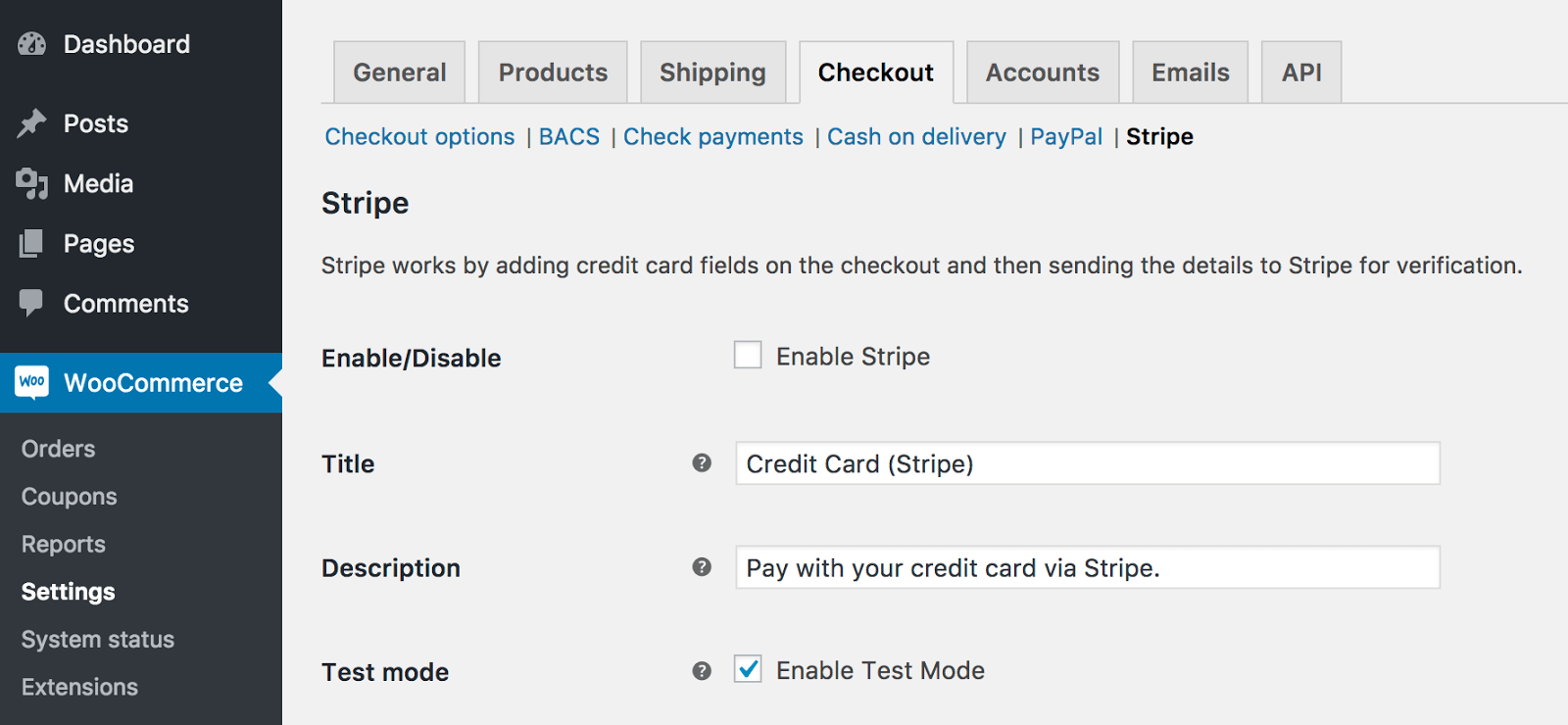Screen dimensions: 1568x725
Task: Click the Dashboard gauge icon in sidebar
Action: [x=32, y=43]
